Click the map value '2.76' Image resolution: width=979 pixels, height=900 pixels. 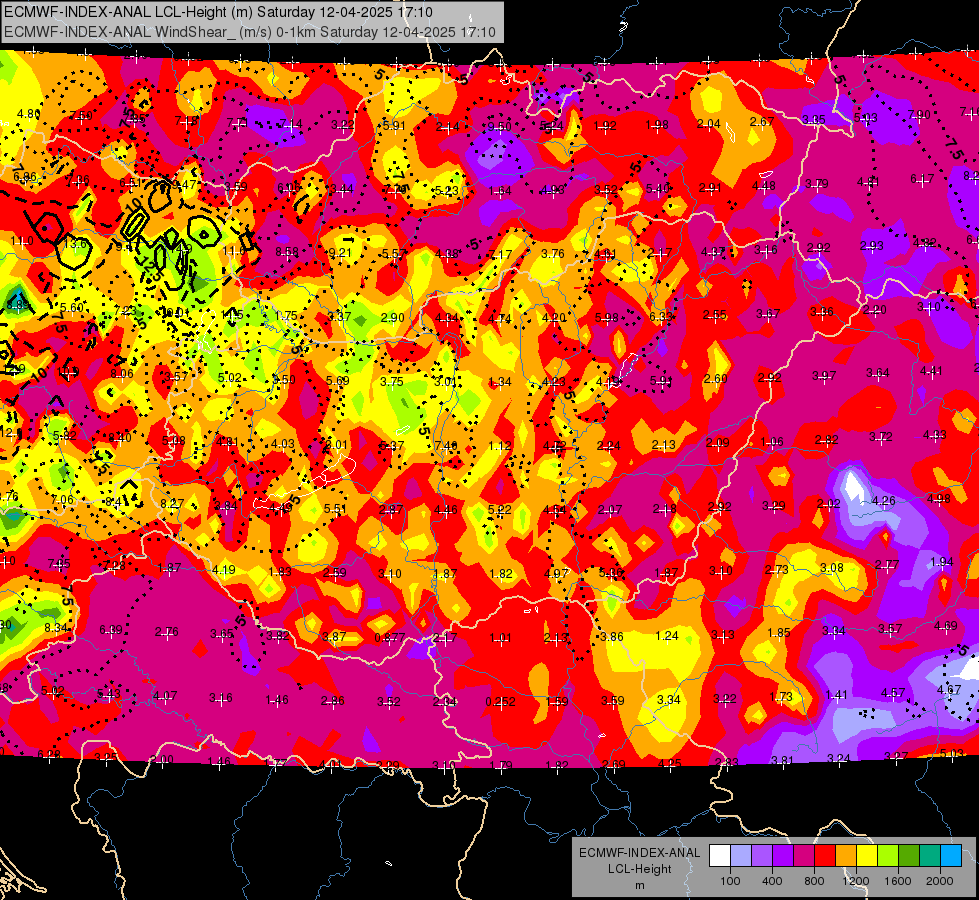[x=167, y=631]
